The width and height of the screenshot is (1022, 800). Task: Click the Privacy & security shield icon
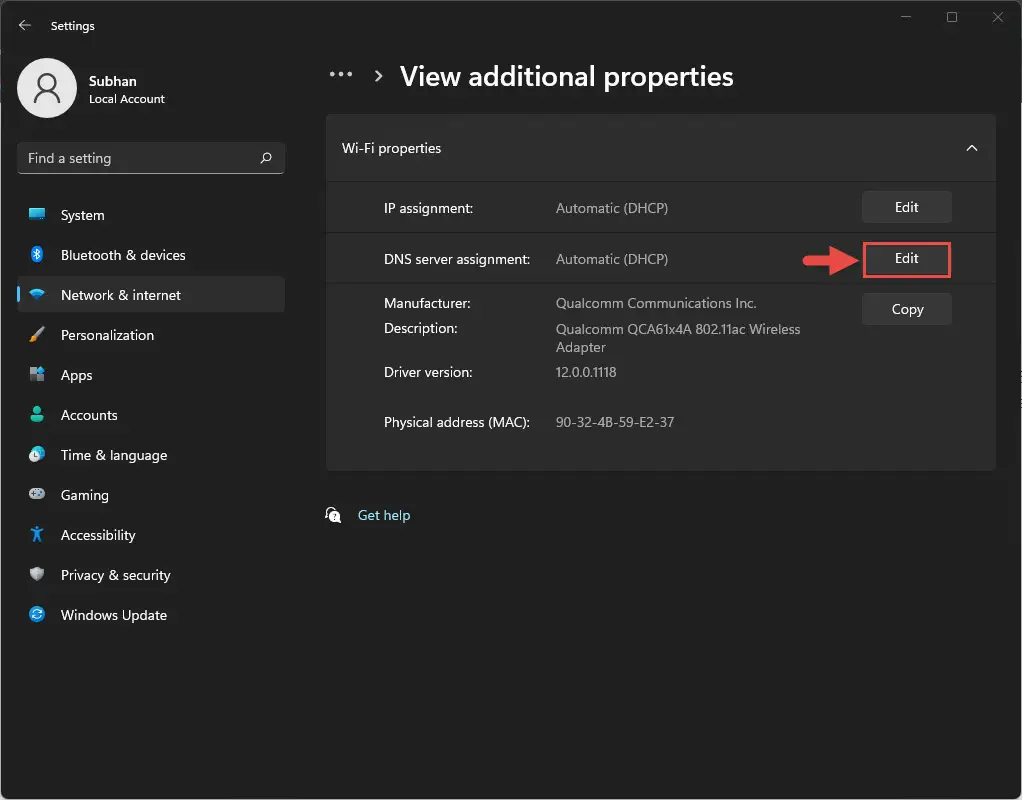click(x=37, y=574)
